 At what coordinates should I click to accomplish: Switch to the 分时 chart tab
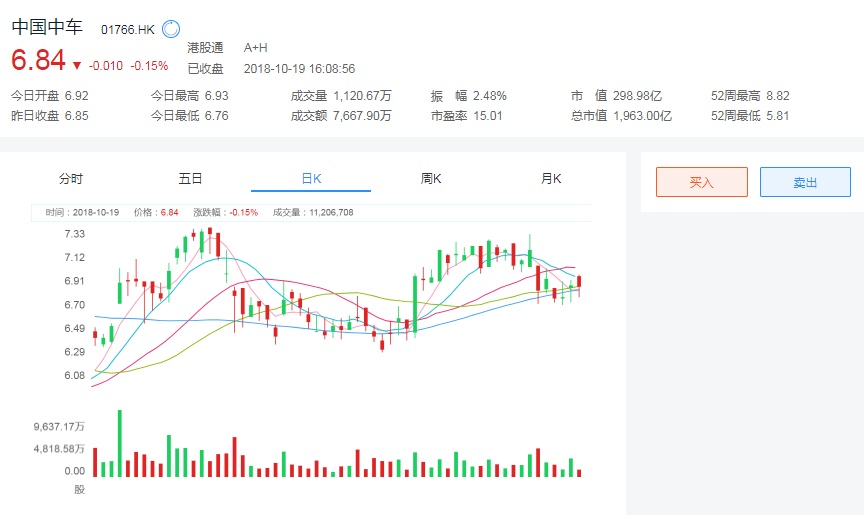(x=71, y=179)
